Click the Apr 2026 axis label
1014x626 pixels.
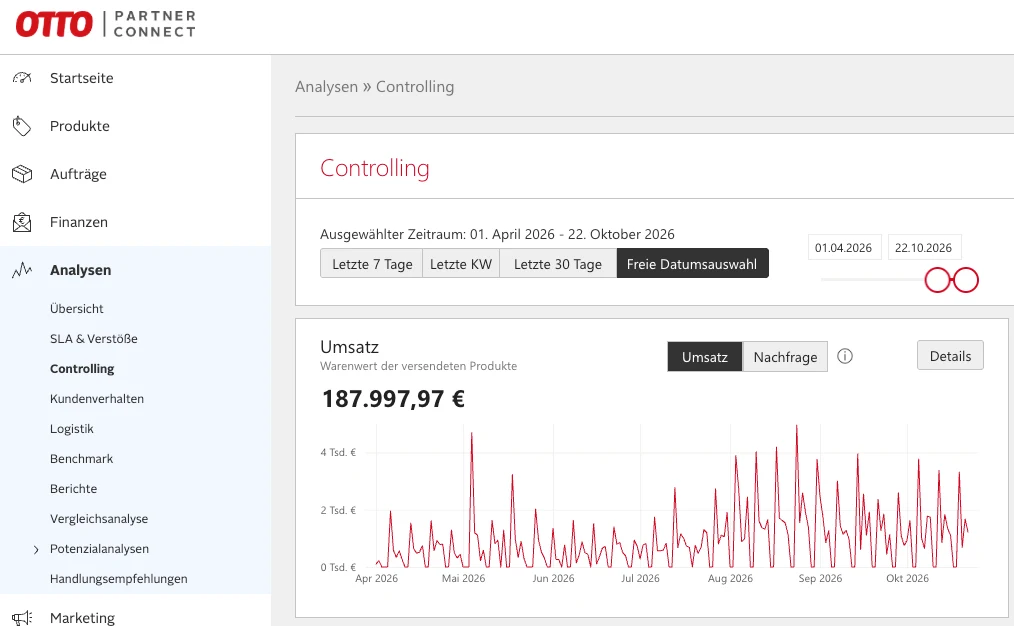pyautogui.click(x=376, y=578)
